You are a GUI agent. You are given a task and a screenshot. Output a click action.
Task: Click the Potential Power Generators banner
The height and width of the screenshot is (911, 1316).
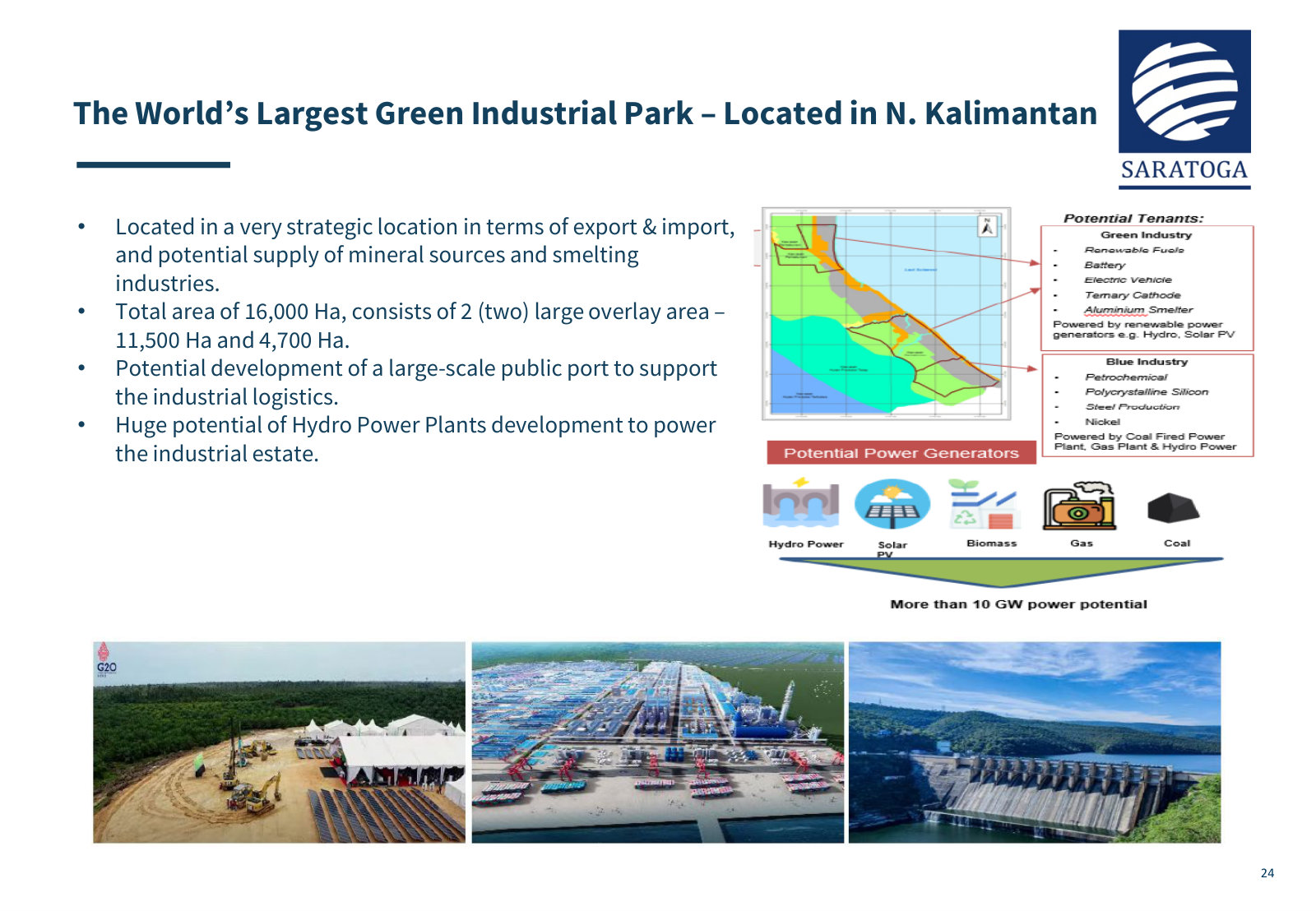click(901, 453)
